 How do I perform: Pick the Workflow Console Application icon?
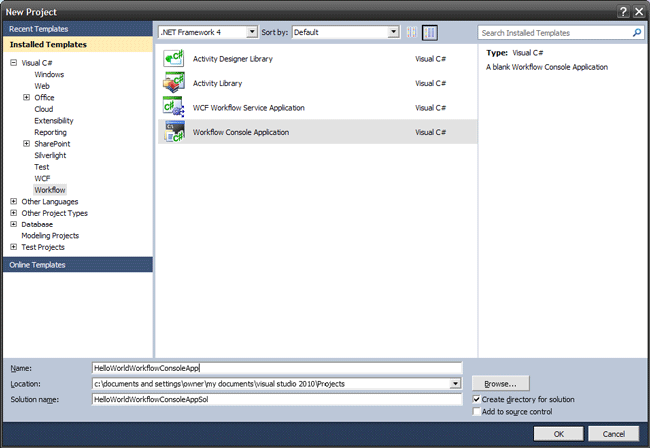point(174,132)
